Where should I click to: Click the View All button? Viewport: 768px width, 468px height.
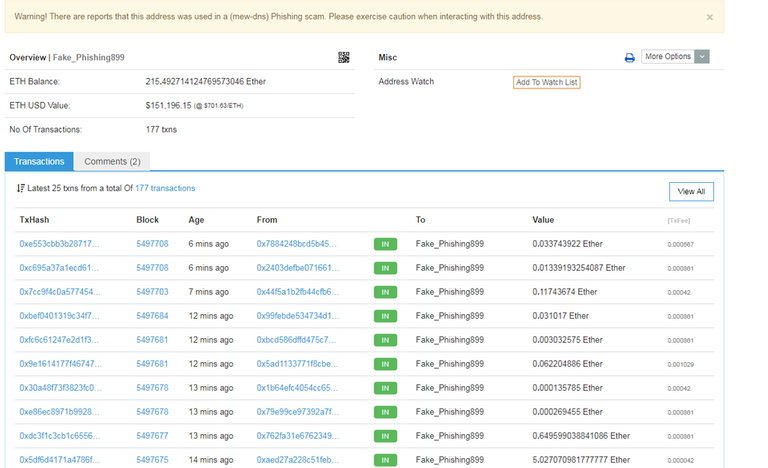click(691, 192)
